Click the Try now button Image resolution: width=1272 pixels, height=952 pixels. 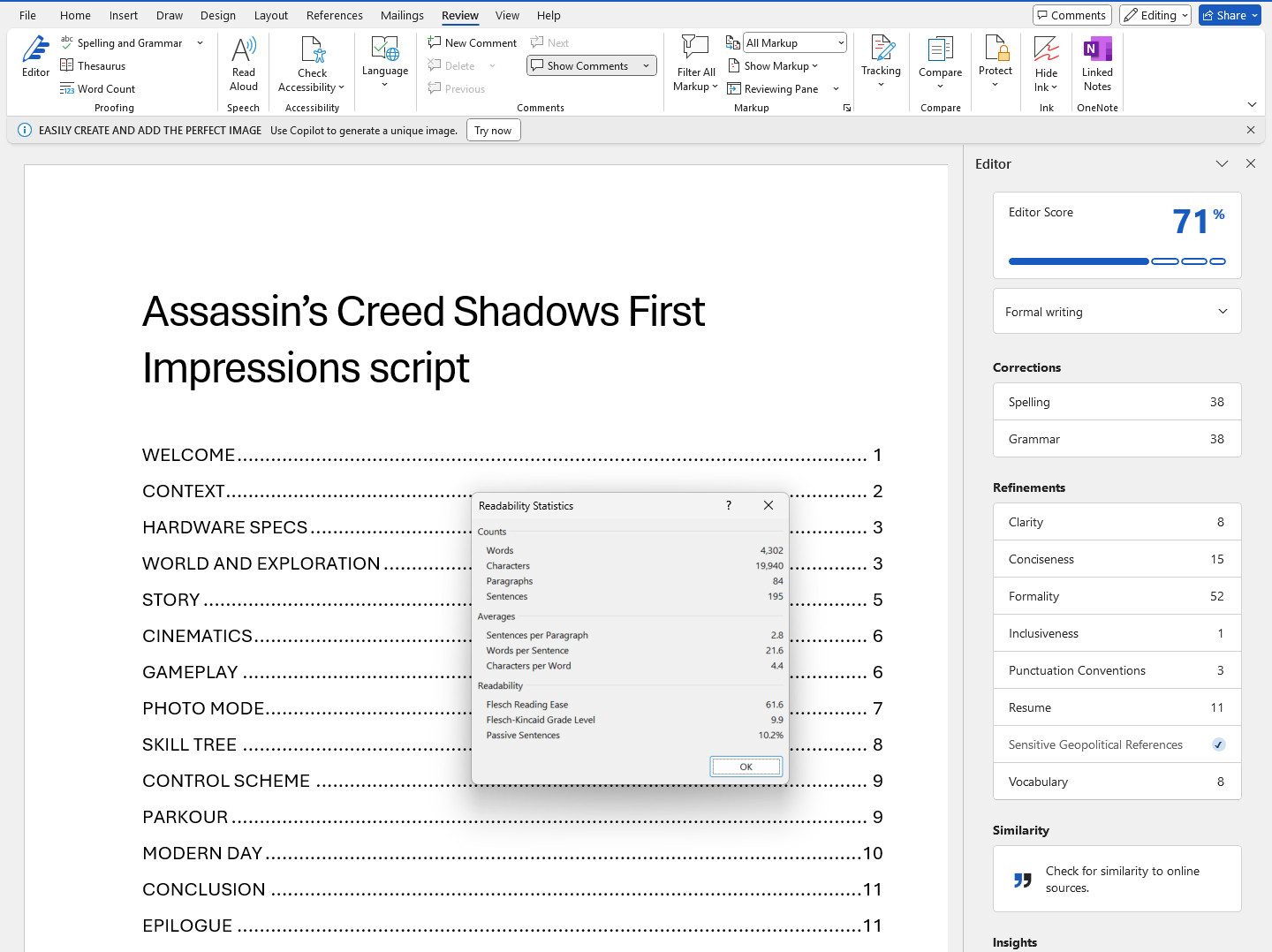point(493,130)
